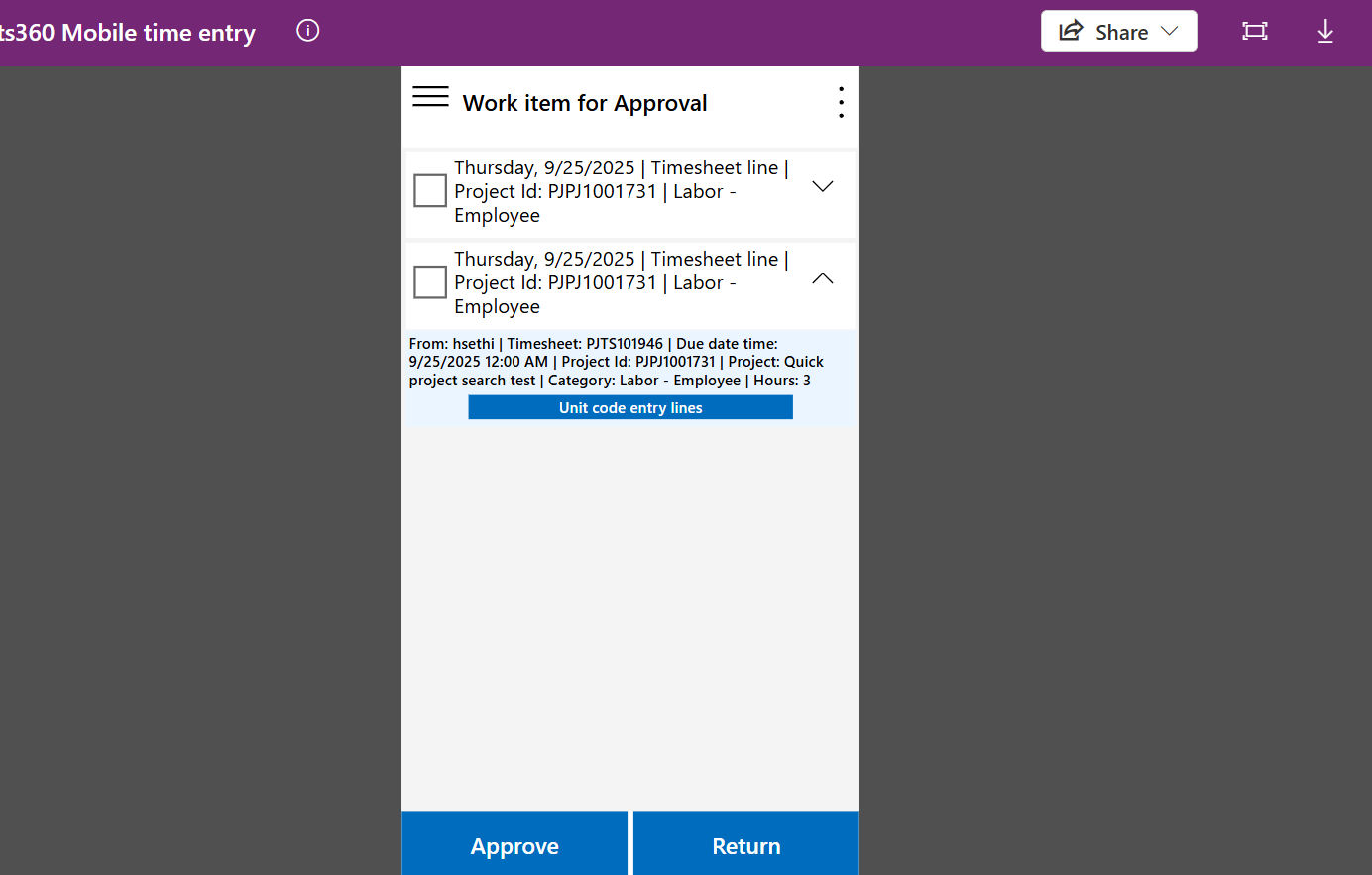
Task: Select the first Thursday 9/25/2025 timesheet entry text
Action: pos(621,191)
